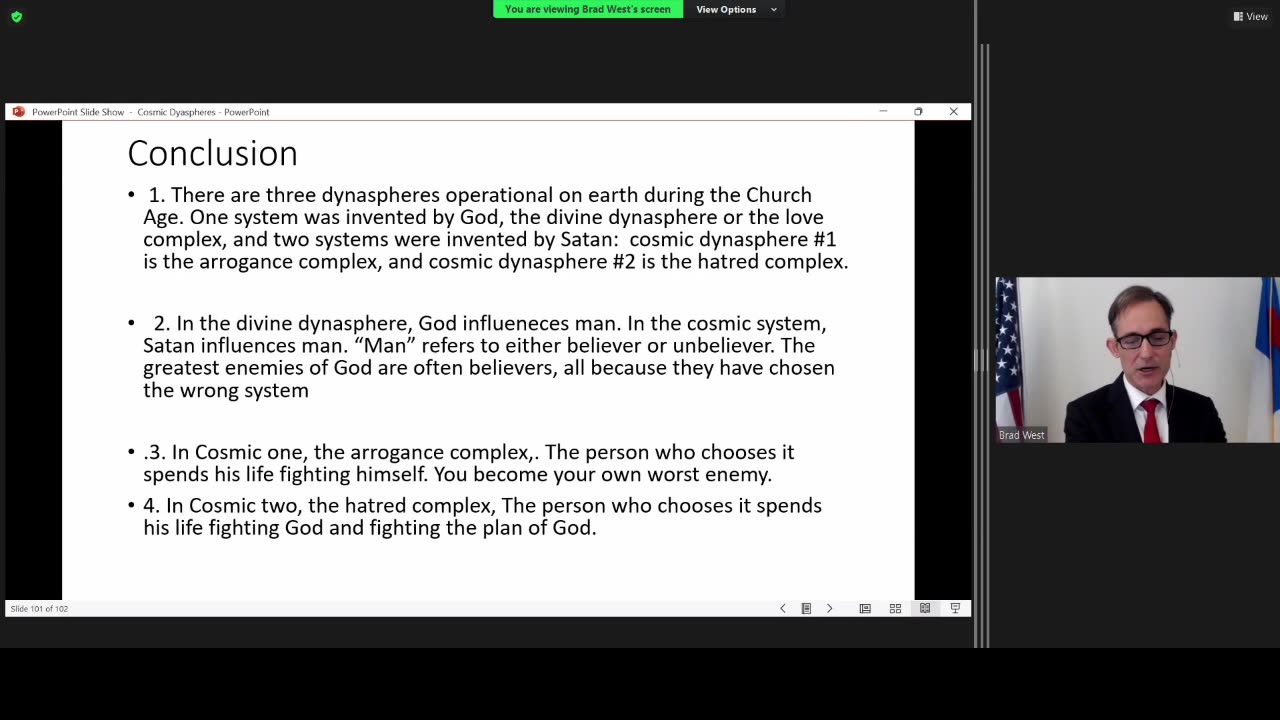Click the paragraph starting '4. In Cosmic two'
This screenshot has width=1280, height=720.
482,516
